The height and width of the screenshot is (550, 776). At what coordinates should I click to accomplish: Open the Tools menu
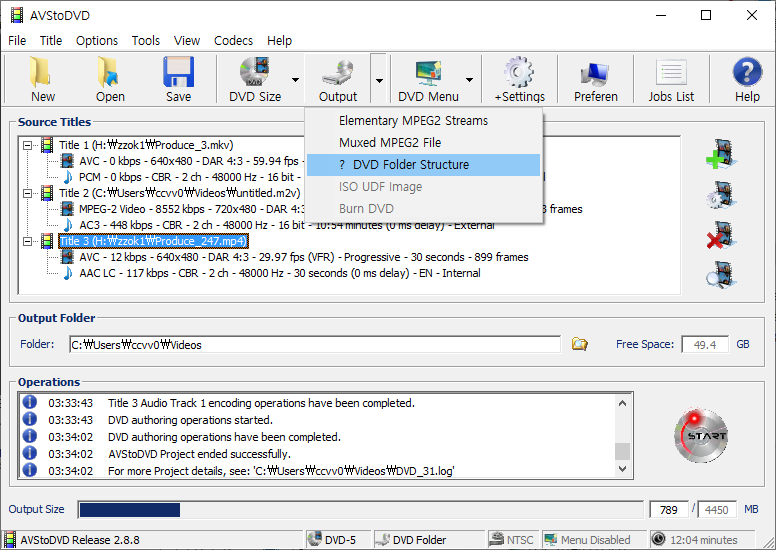[x=146, y=41]
